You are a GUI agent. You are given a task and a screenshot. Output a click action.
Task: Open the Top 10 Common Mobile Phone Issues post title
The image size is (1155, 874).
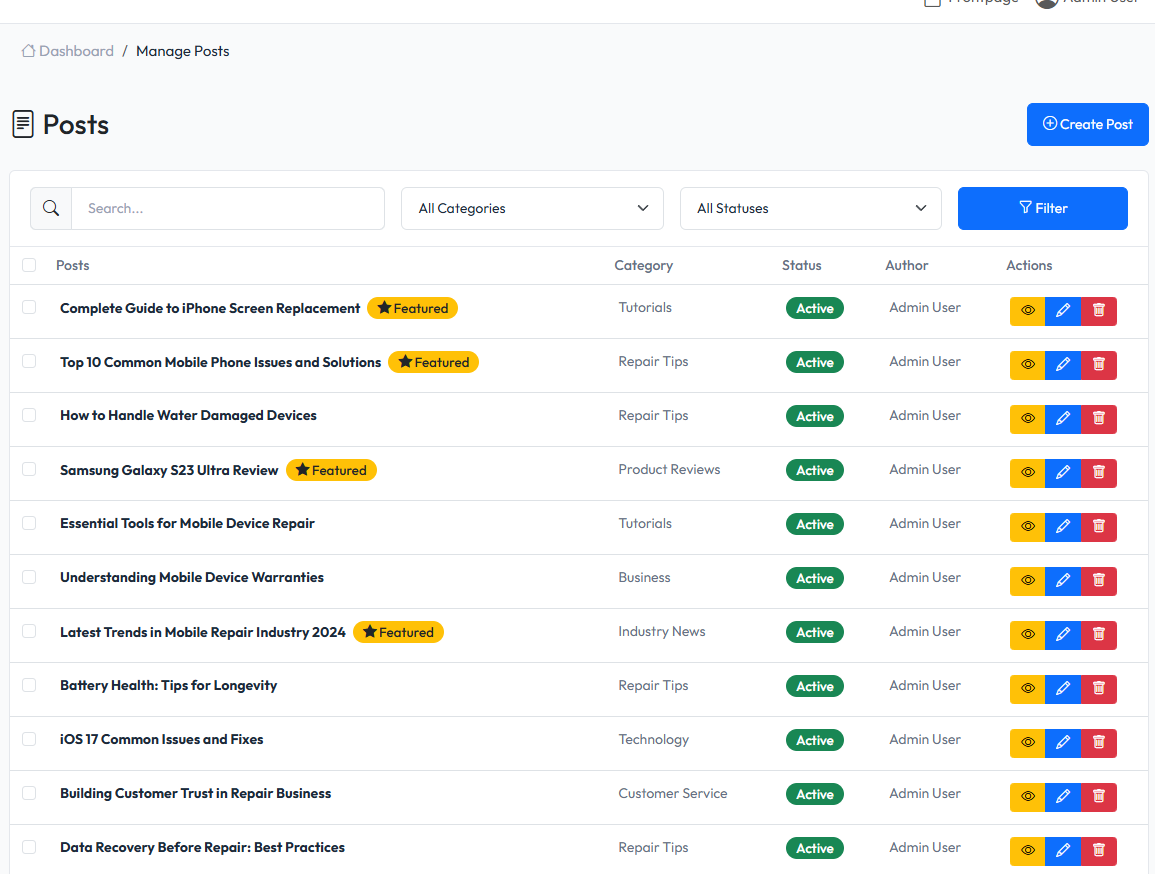(220, 362)
